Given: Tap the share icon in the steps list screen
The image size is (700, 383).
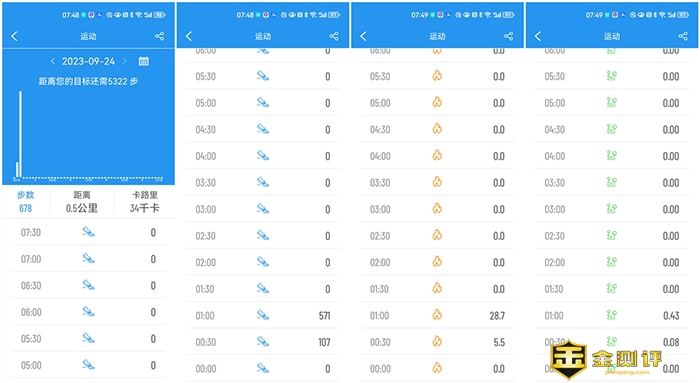Looking at the screenshot, I should (334, 36).
